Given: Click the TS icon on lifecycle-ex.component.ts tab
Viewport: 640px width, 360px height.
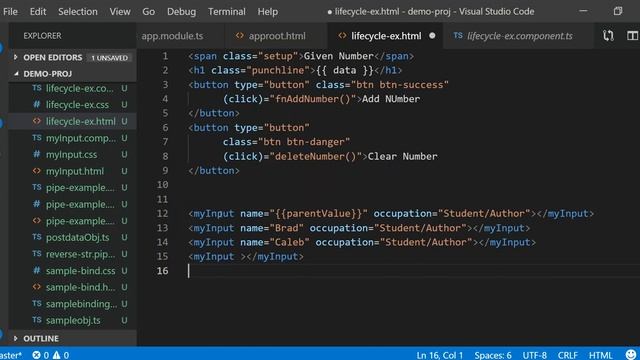Looking at the screenshot, I should point(458,36).
